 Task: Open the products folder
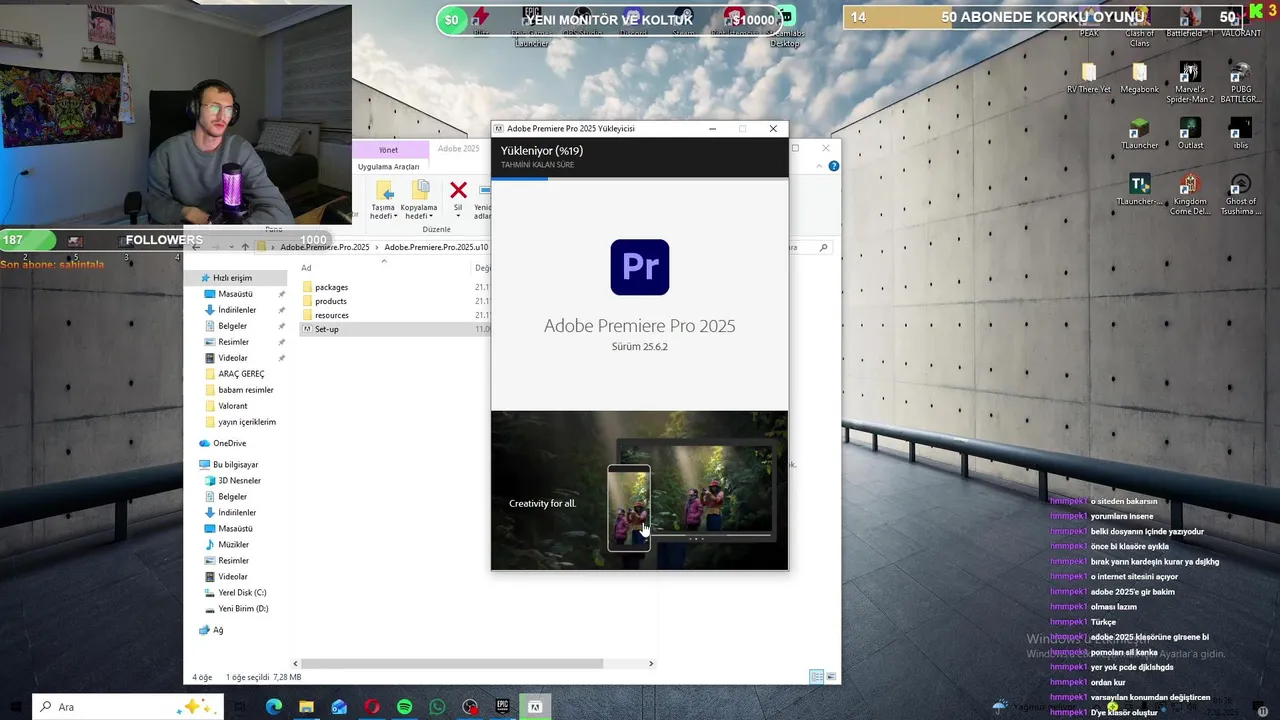coord(324,301)
